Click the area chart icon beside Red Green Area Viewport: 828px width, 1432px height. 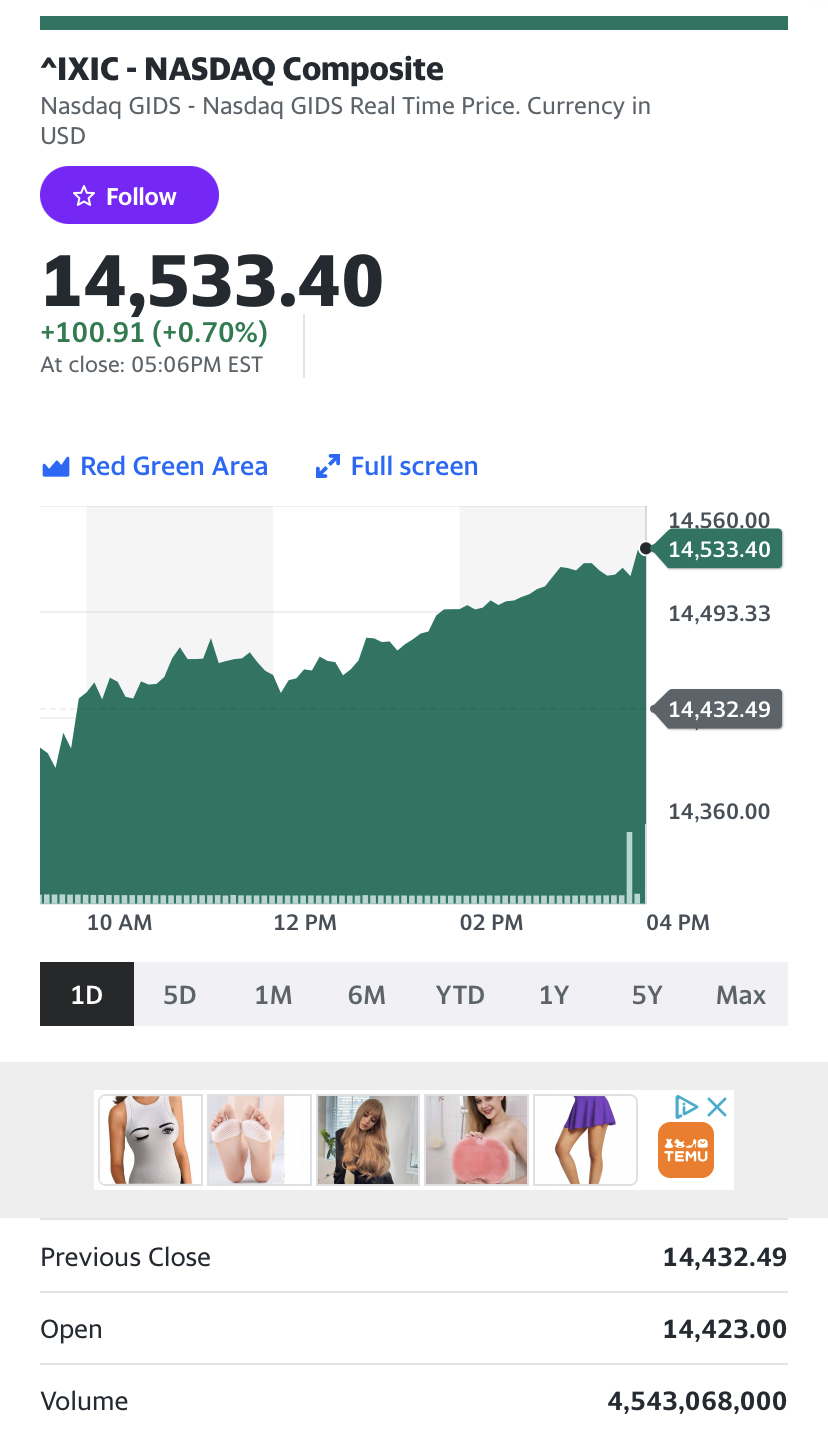[x=55, y=467]
